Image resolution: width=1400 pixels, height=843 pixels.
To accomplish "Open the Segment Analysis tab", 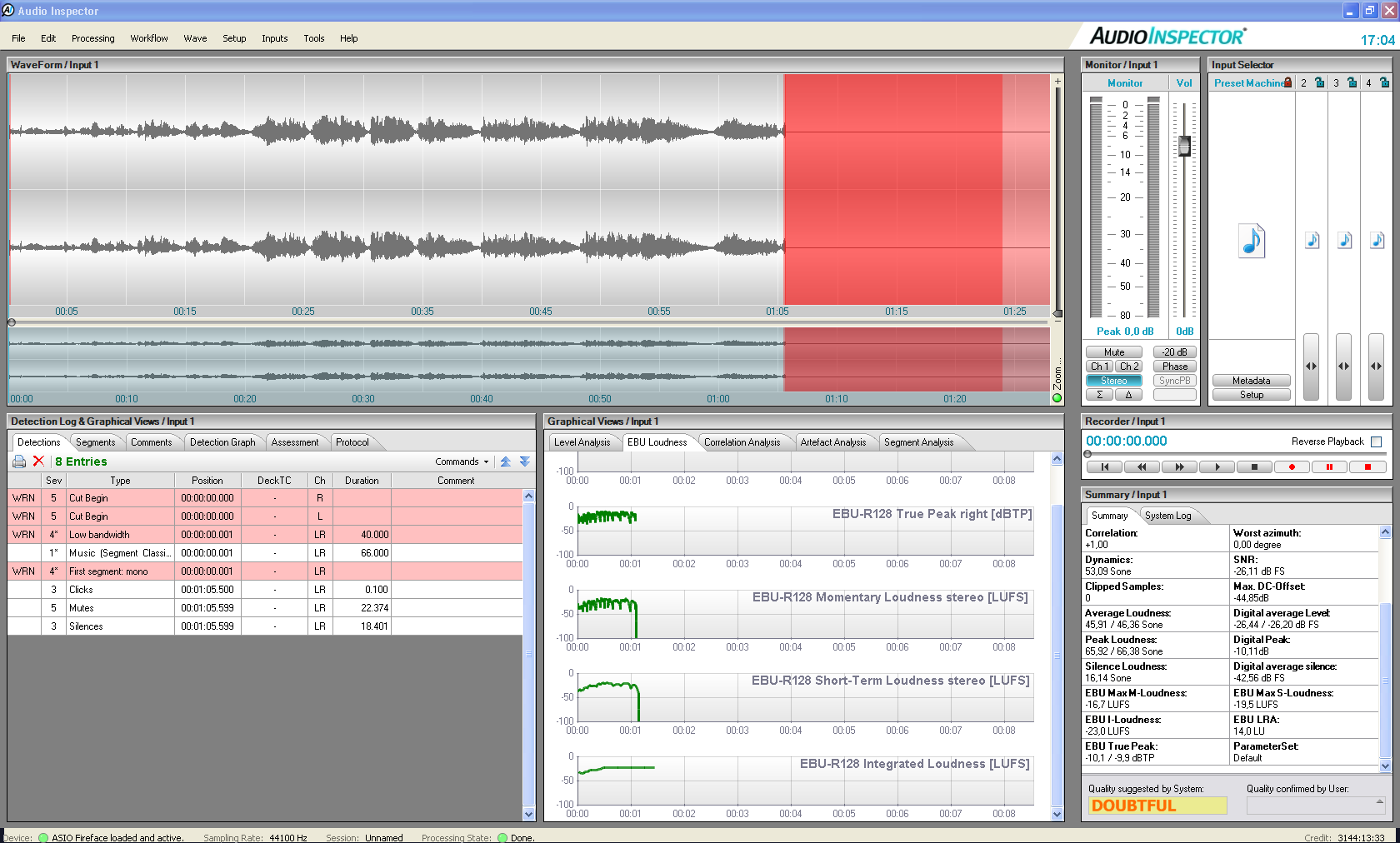I will click(x=919, y=442).
